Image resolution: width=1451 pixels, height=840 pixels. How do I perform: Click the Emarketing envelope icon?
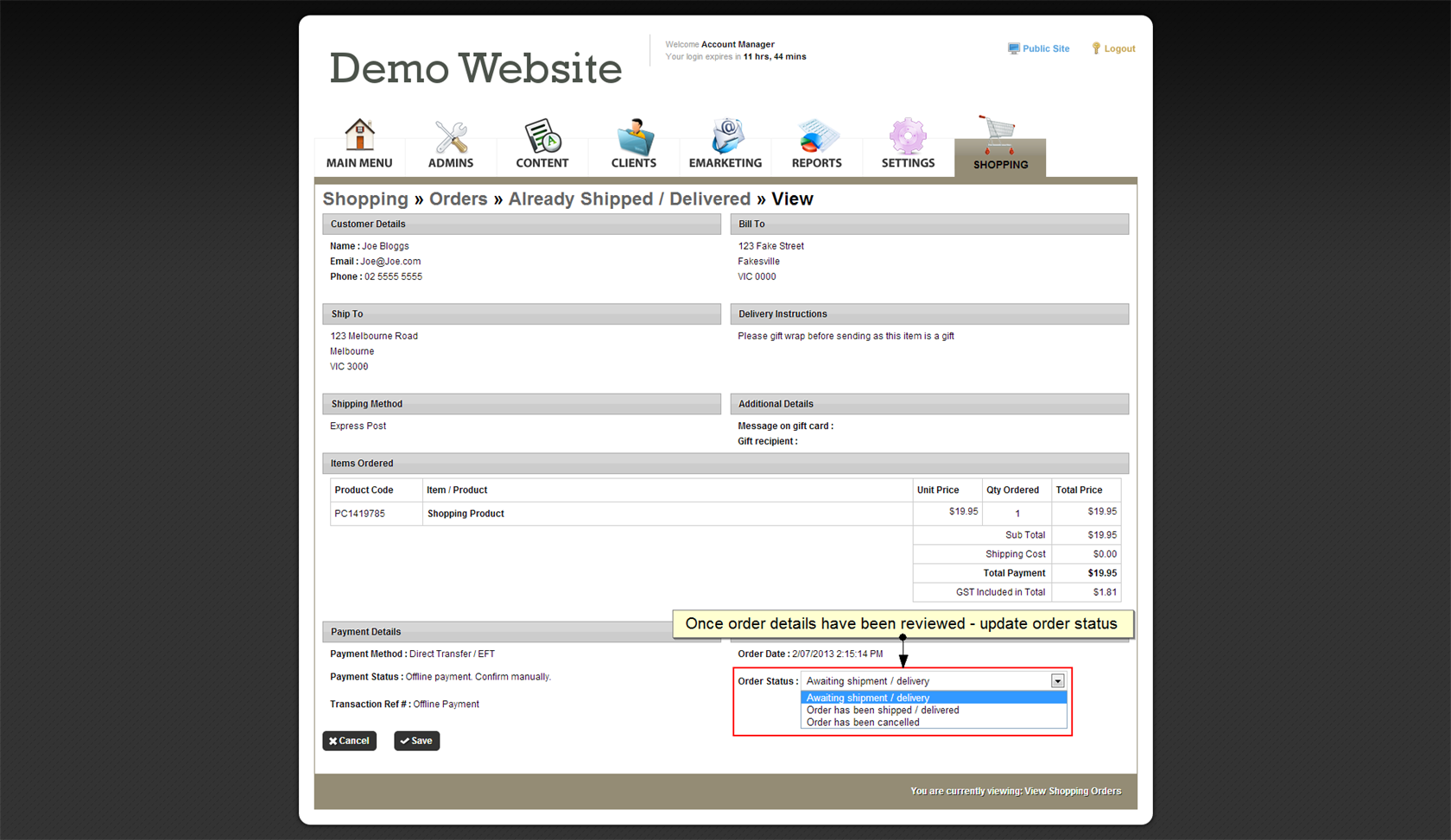pos(725,136)
